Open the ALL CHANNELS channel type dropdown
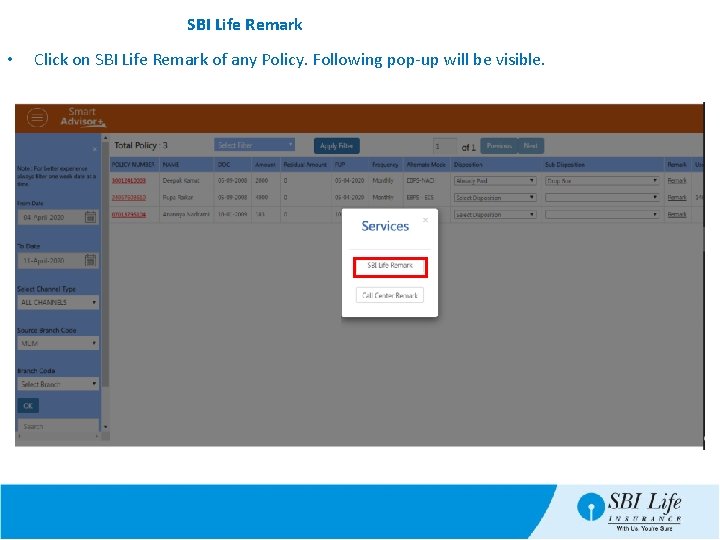The width and height of the screenshot is (720, 540). tap(58, 302)
